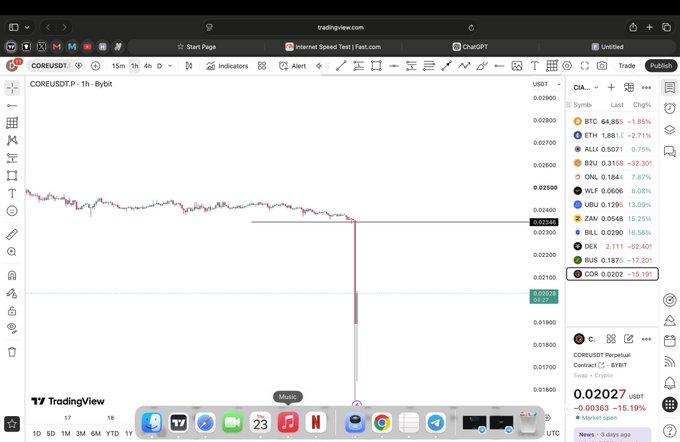680x442 pixels.
Task: Open the notifications bell icon
Action: tap(670, 383)
